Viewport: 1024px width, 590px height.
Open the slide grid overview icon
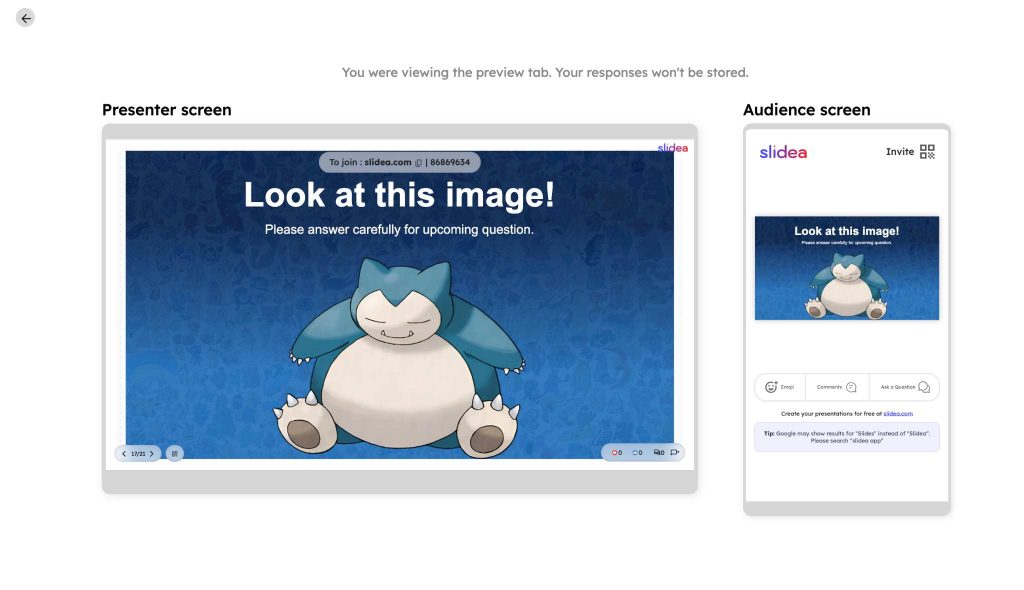174,453
